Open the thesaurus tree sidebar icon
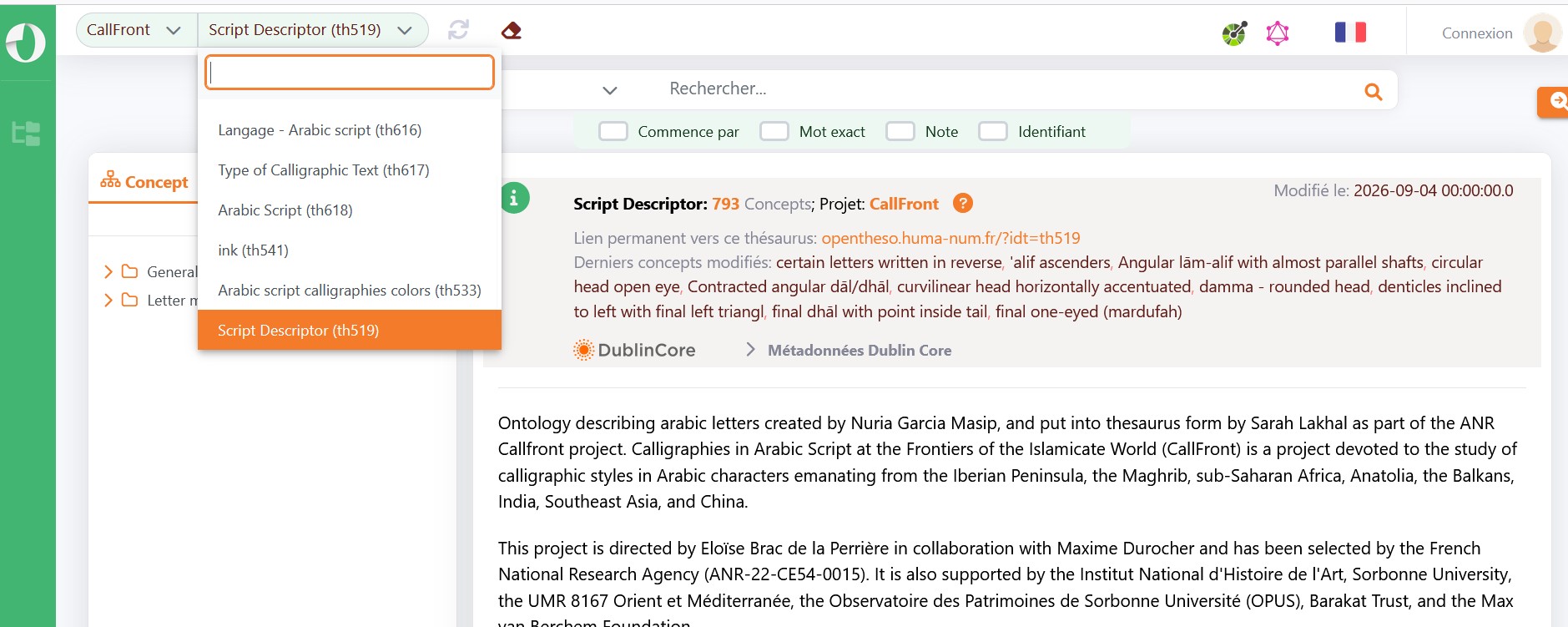The width and height of the screenshot is (1568, 627). tap(26, 134)
